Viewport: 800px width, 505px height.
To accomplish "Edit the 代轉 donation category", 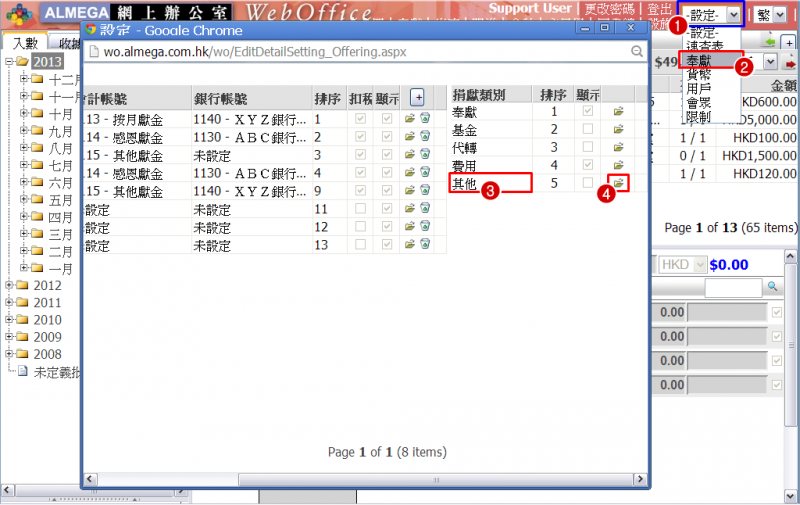I will [618, 147].
